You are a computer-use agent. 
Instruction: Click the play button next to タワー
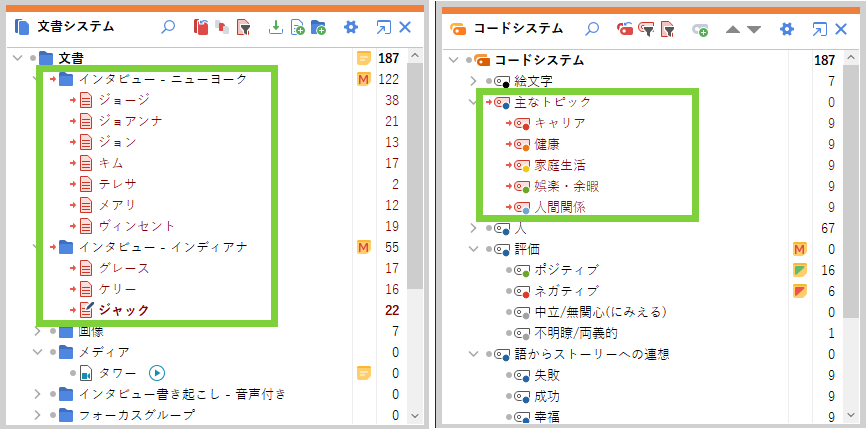[x=157, y=374]
